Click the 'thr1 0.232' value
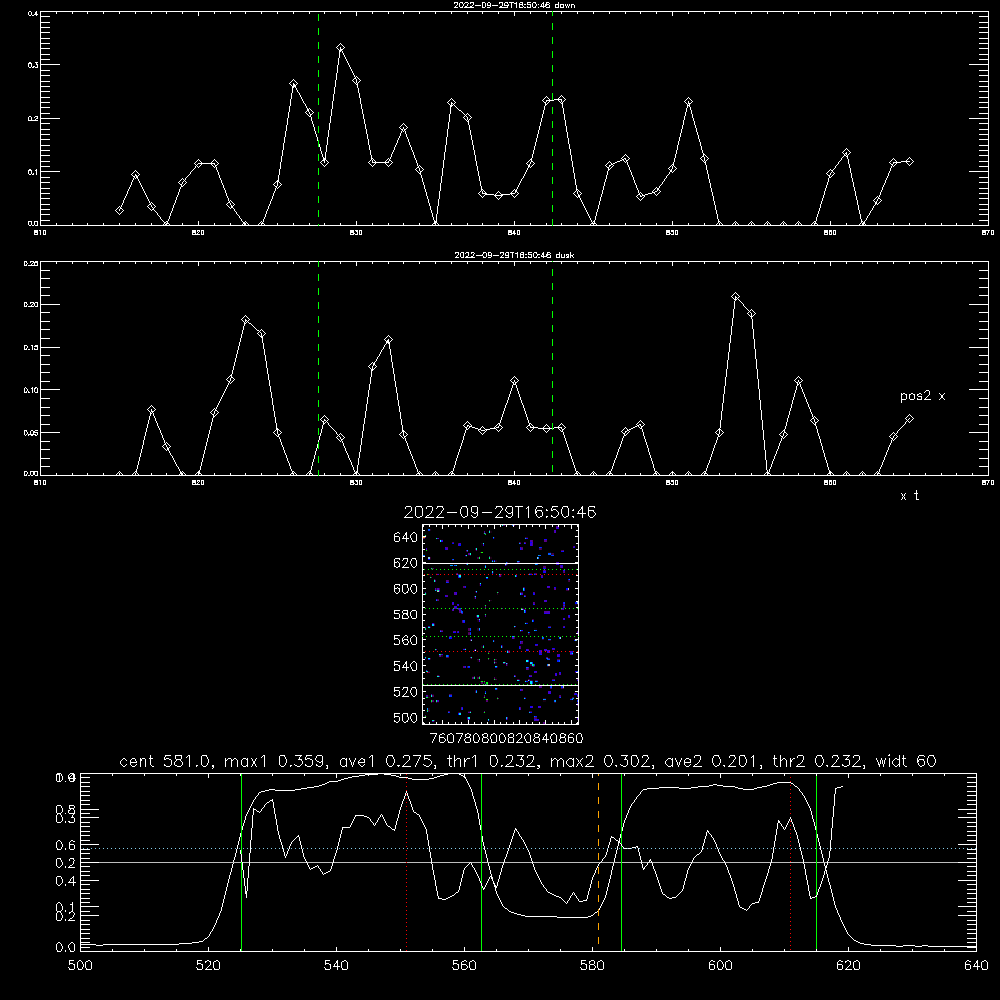 click(490, 761)
